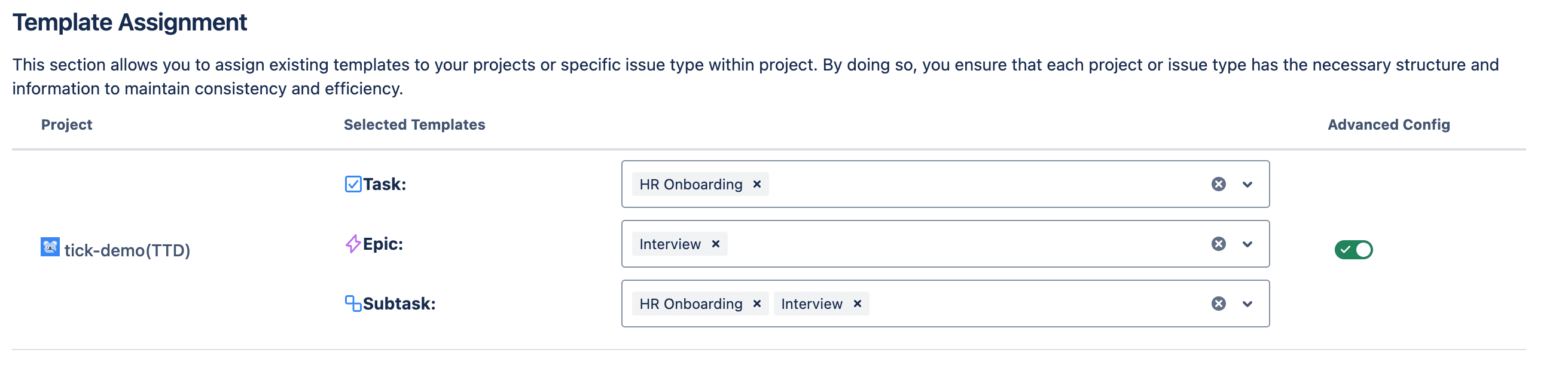This screenshot has width=1568, height=380.
Task: Remove HR Onboarding tag from Task
Action: coord(756,184)
